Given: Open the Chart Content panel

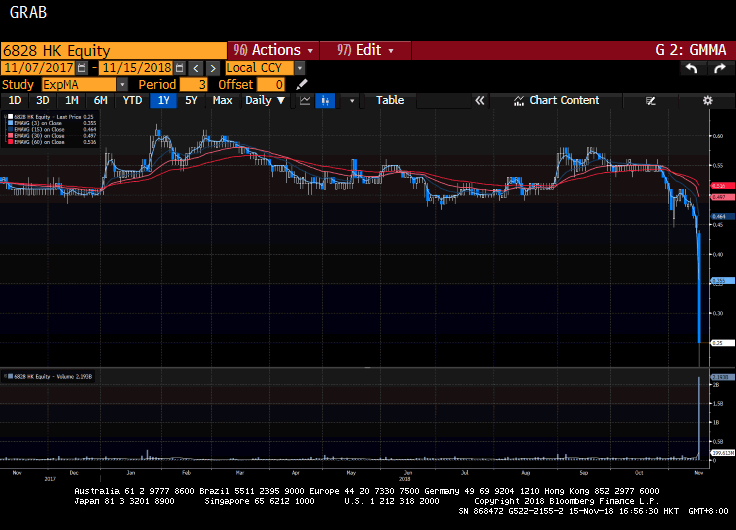Looking at the screenshot, I should [556, 100].
